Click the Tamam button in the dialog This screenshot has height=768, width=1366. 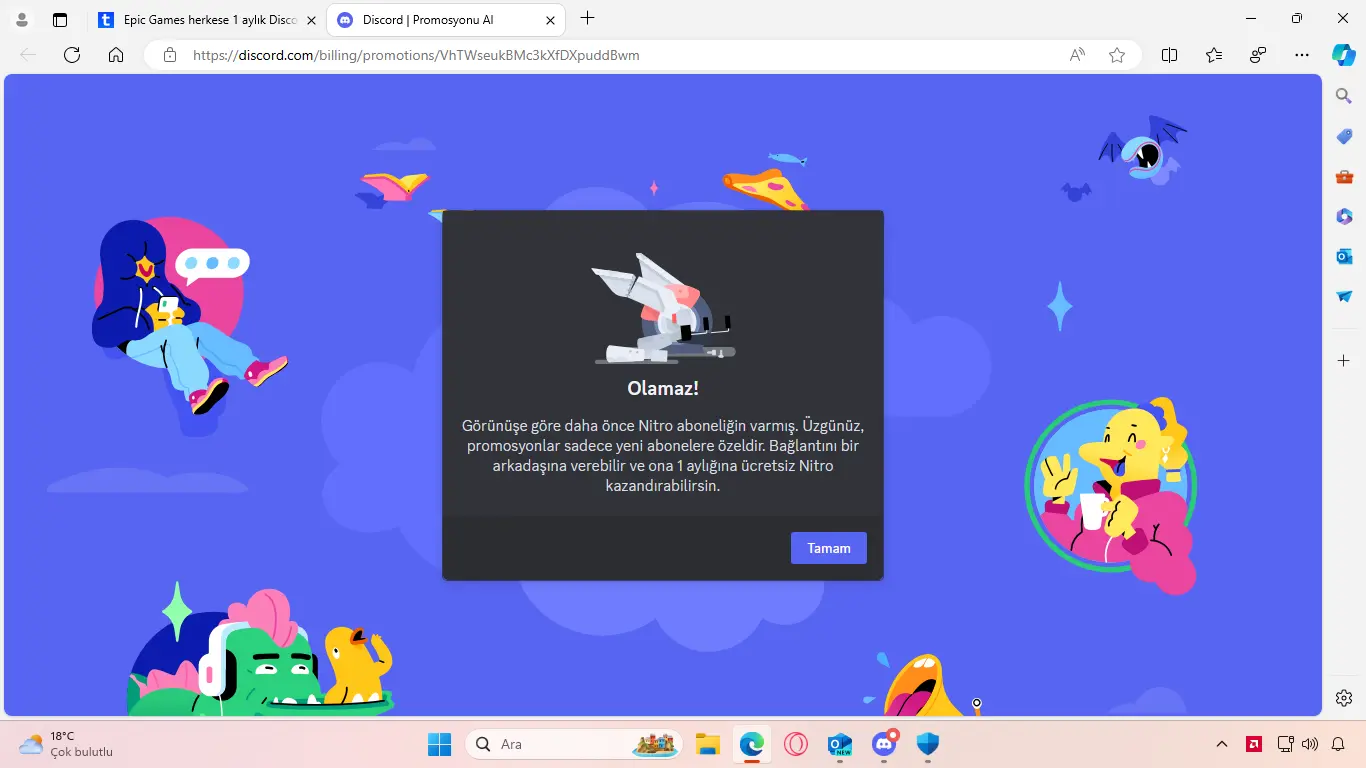tap(828, 548)
